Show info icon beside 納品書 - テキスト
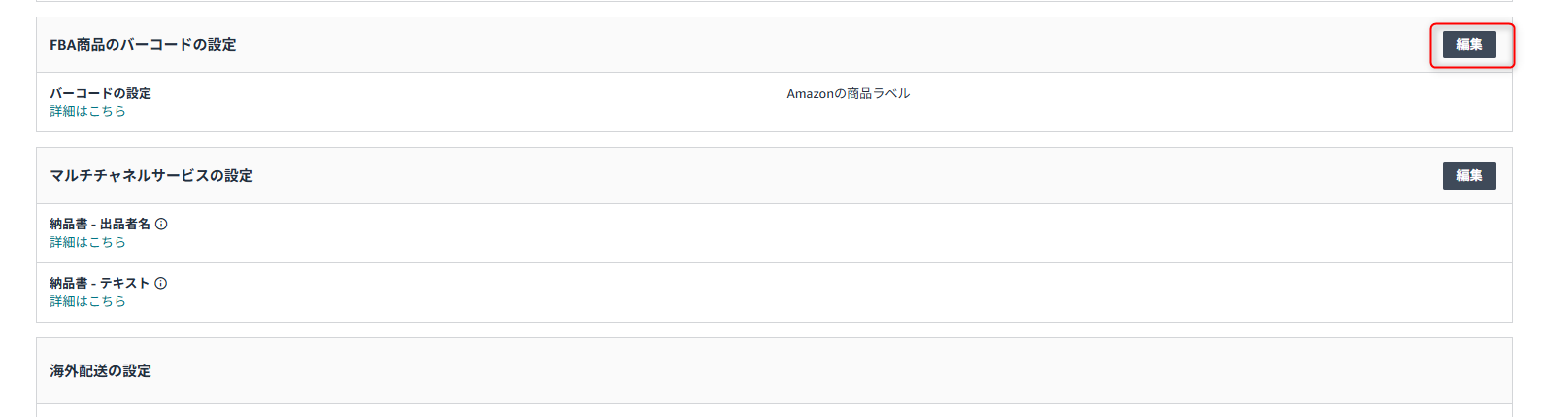 (x=161, y=283)
